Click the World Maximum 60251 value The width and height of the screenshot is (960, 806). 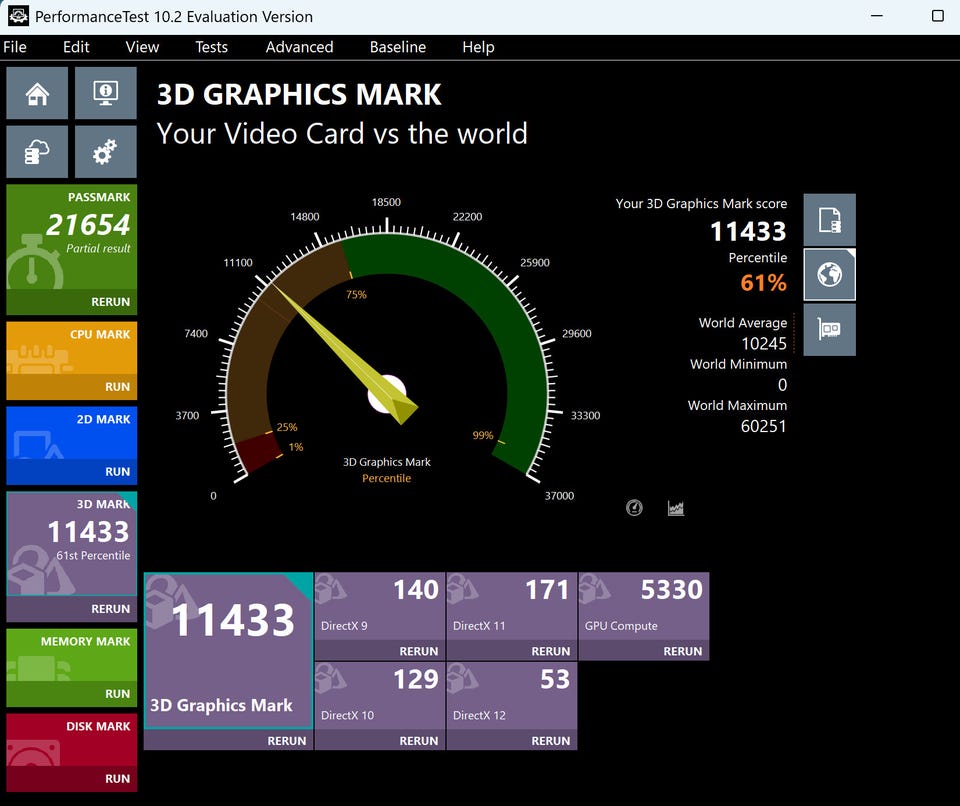(x=763, y=426)
